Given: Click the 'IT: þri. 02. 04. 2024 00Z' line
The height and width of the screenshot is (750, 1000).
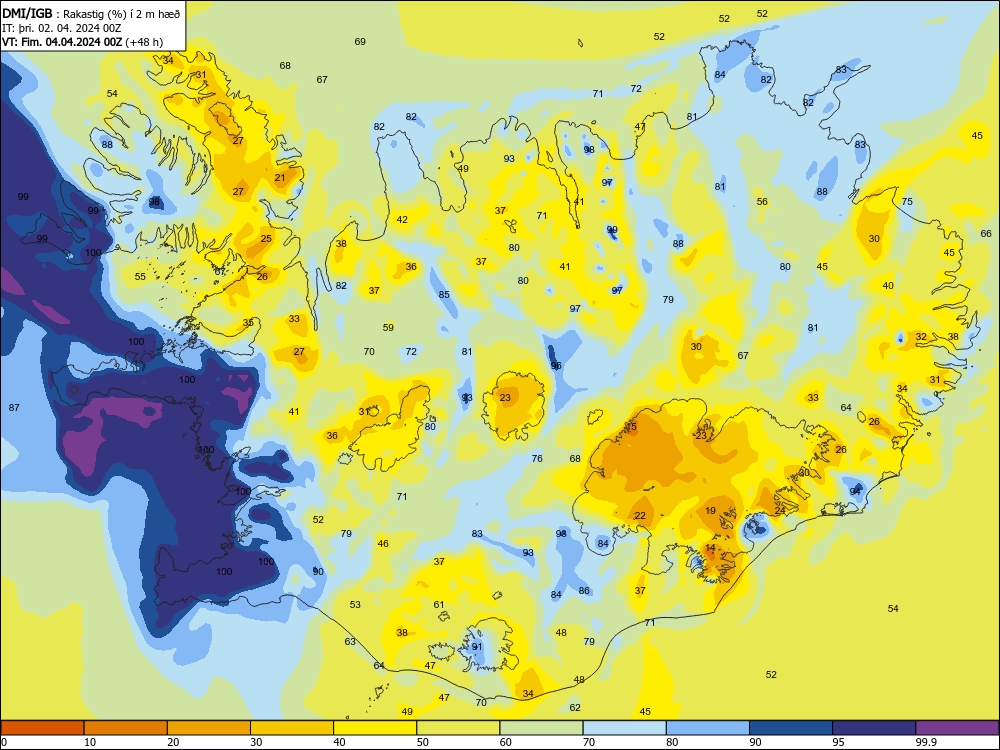Looking at the screenshot, I should pos(61,28).
